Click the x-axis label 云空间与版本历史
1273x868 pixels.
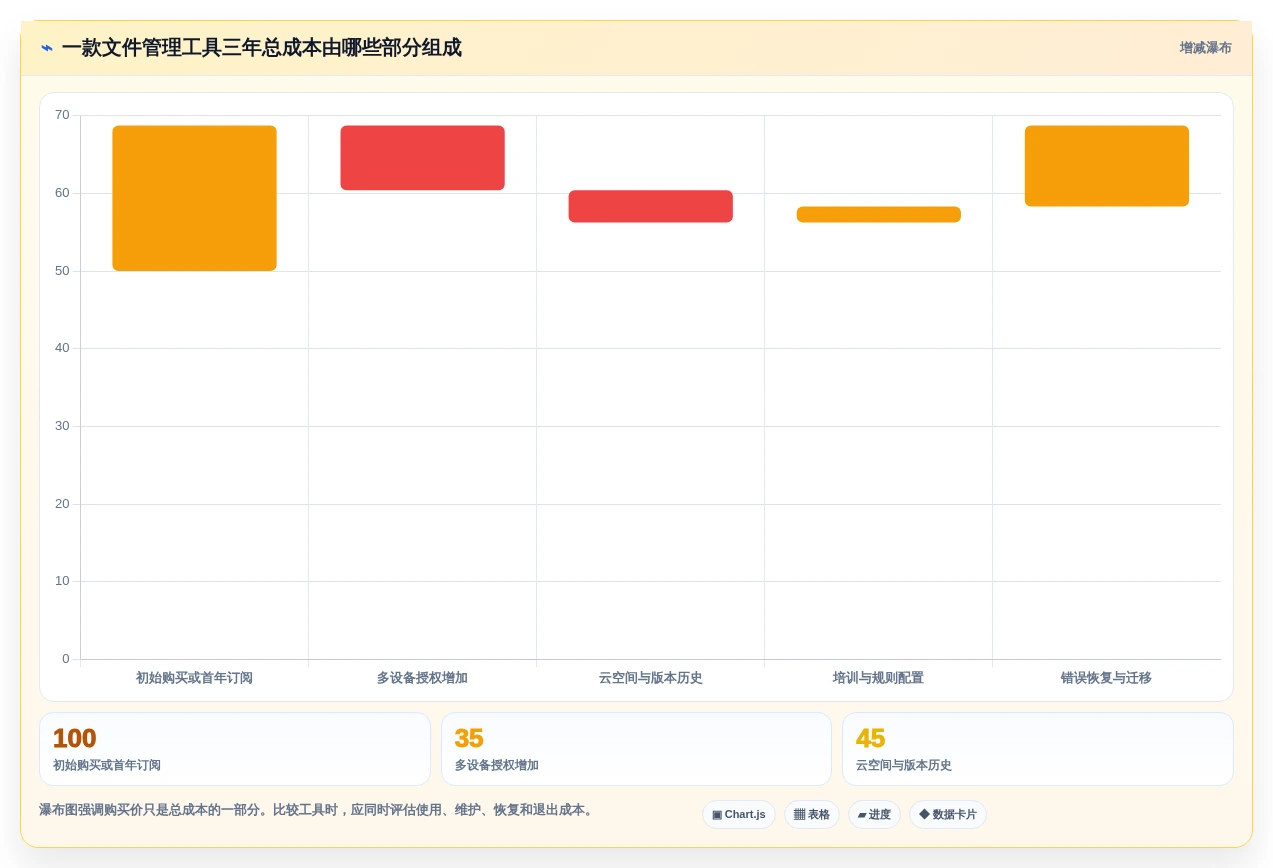(x=650, y=678)
